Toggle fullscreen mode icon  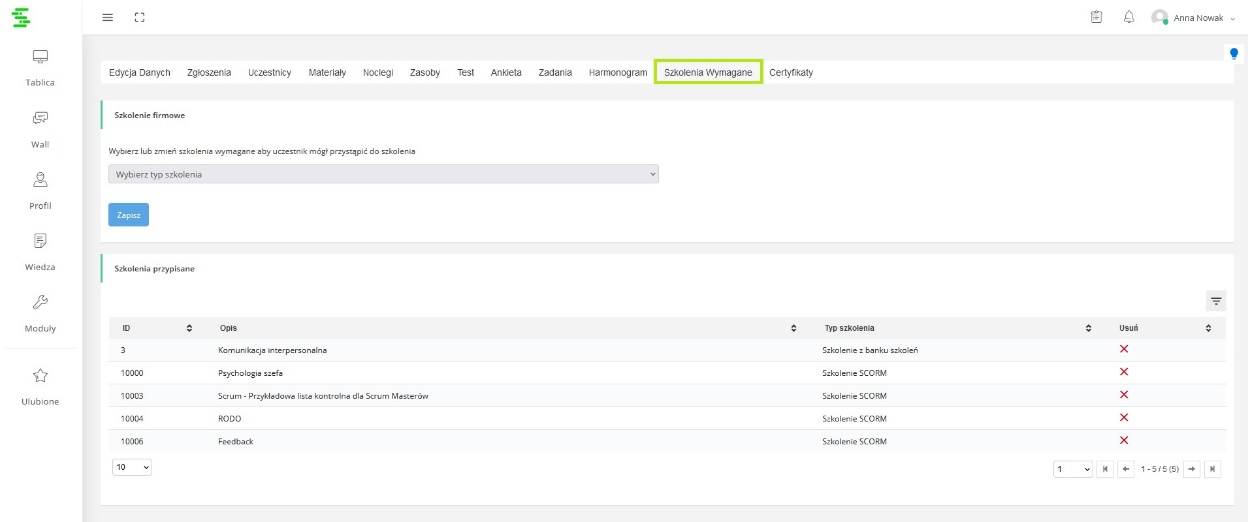click(x=139, y=17)
